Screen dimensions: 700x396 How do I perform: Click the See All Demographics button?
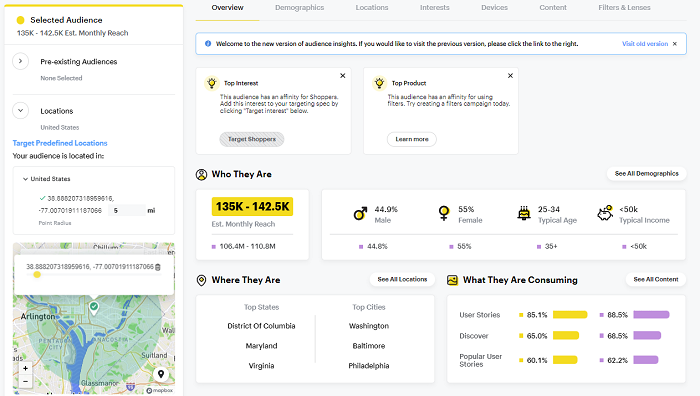[646, 174]
